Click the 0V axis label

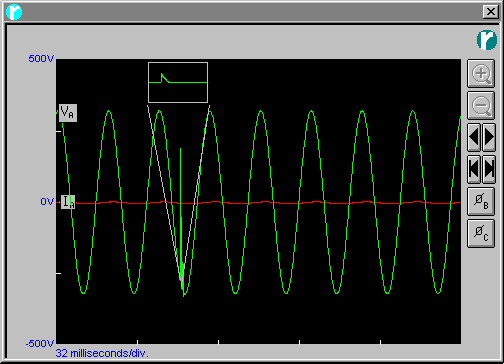[x=47, y=202]
